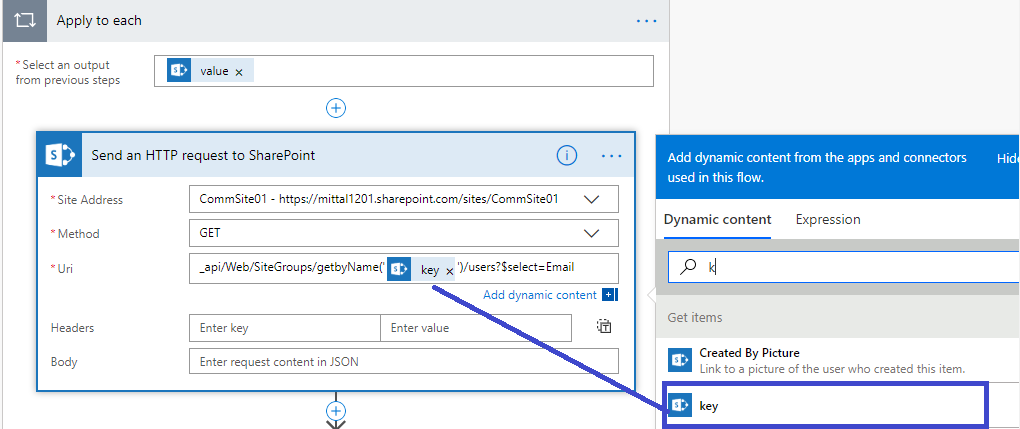The image size is (1020, 429).
Task: Click the SharePoint icon on the HTTP request header
Action: pos(60,155)
